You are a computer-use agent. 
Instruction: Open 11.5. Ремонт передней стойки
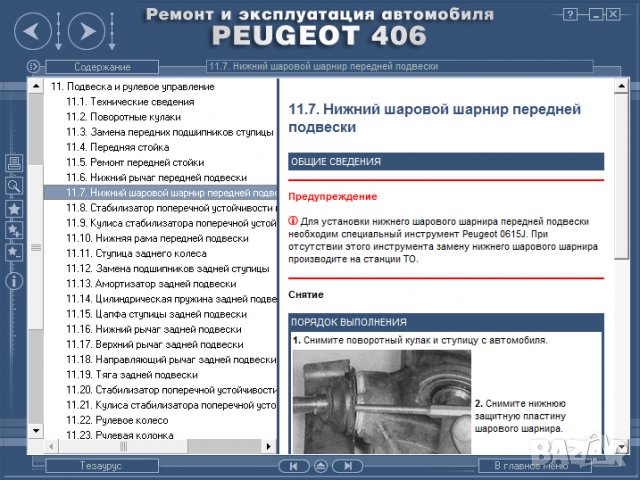pos(135,162)
